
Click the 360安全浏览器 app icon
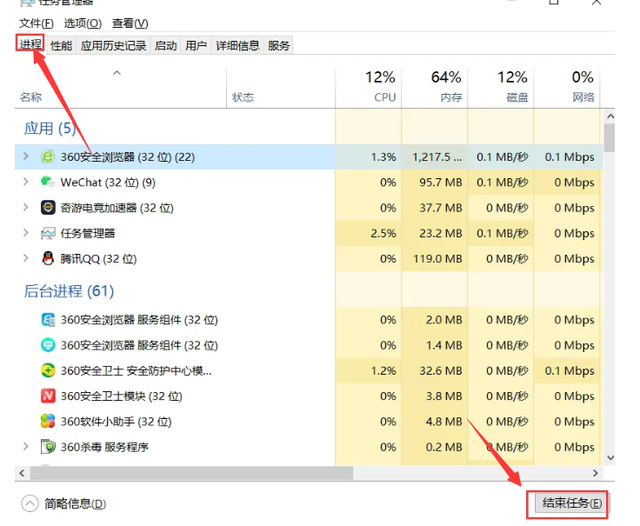(48, 157)
